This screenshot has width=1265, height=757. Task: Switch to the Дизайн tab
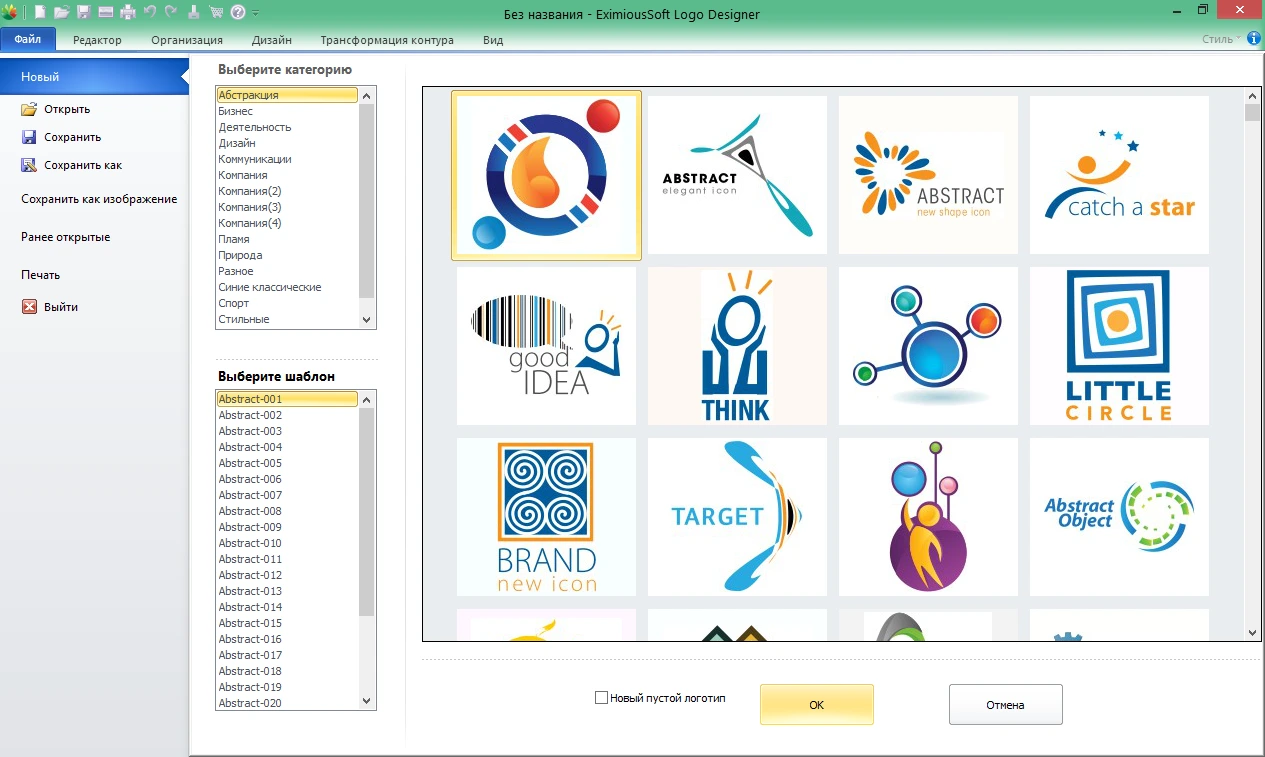pos(272,40)
